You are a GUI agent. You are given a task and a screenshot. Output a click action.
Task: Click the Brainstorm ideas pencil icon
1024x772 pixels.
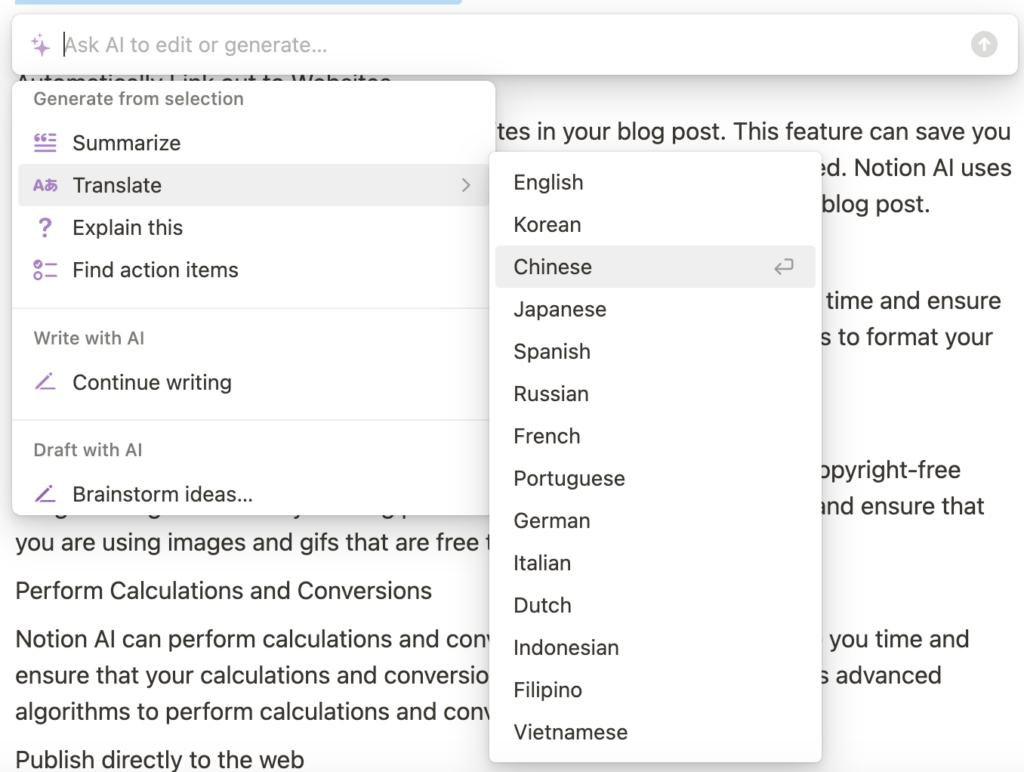pyautogui.click(x=45, y=494)
